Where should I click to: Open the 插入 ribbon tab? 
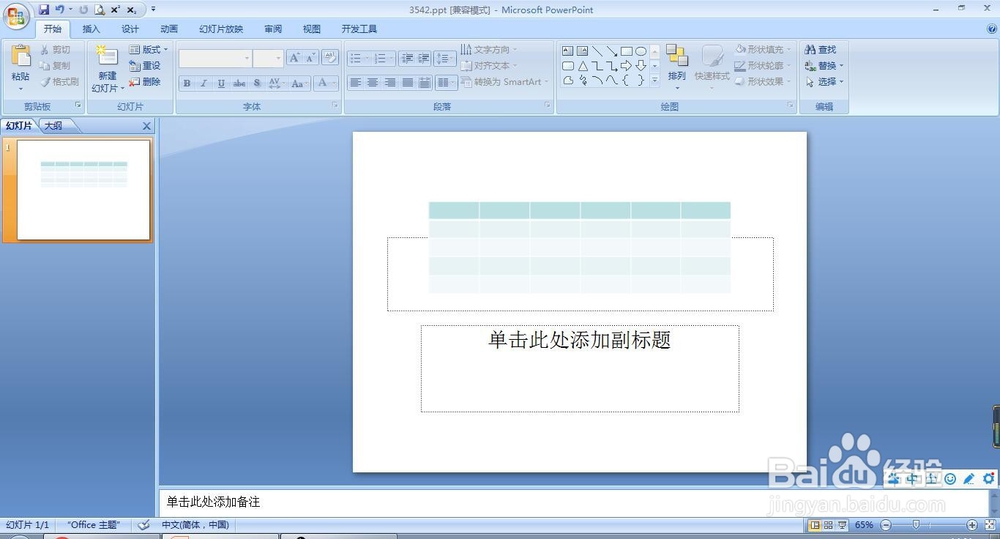[91, 29]
